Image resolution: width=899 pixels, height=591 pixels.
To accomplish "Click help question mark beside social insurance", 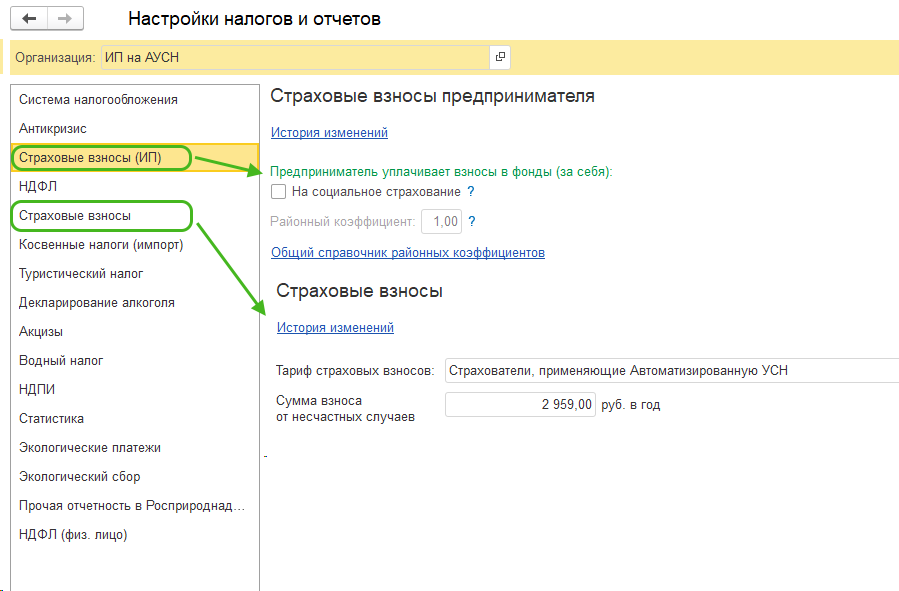I will coord(471,191).
